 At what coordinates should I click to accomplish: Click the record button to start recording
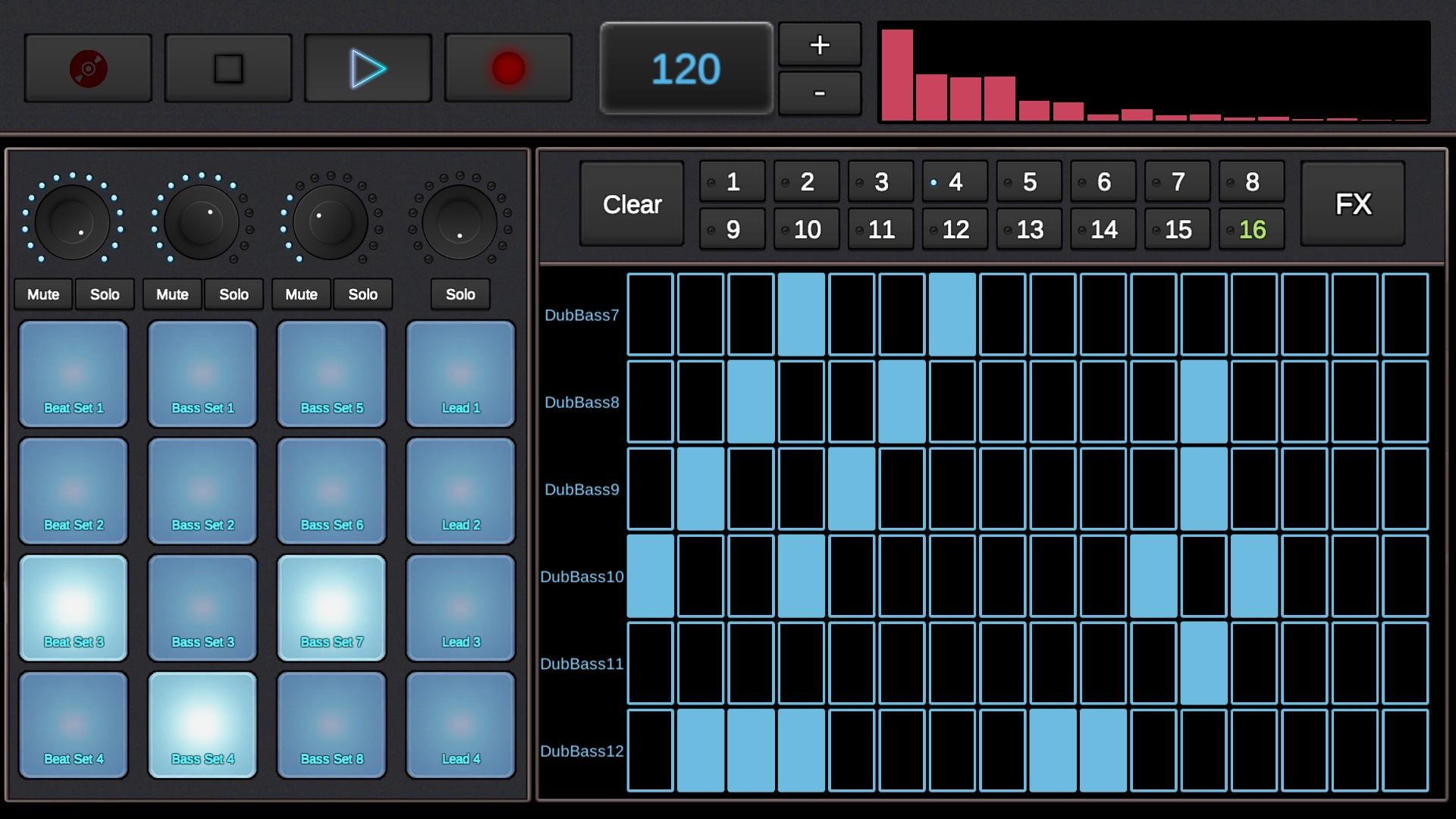(509, 67)
